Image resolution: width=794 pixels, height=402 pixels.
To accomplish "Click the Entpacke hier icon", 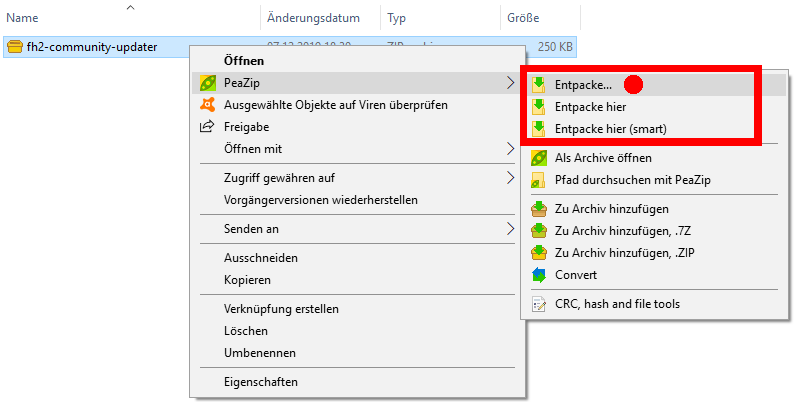I will 538,106.
